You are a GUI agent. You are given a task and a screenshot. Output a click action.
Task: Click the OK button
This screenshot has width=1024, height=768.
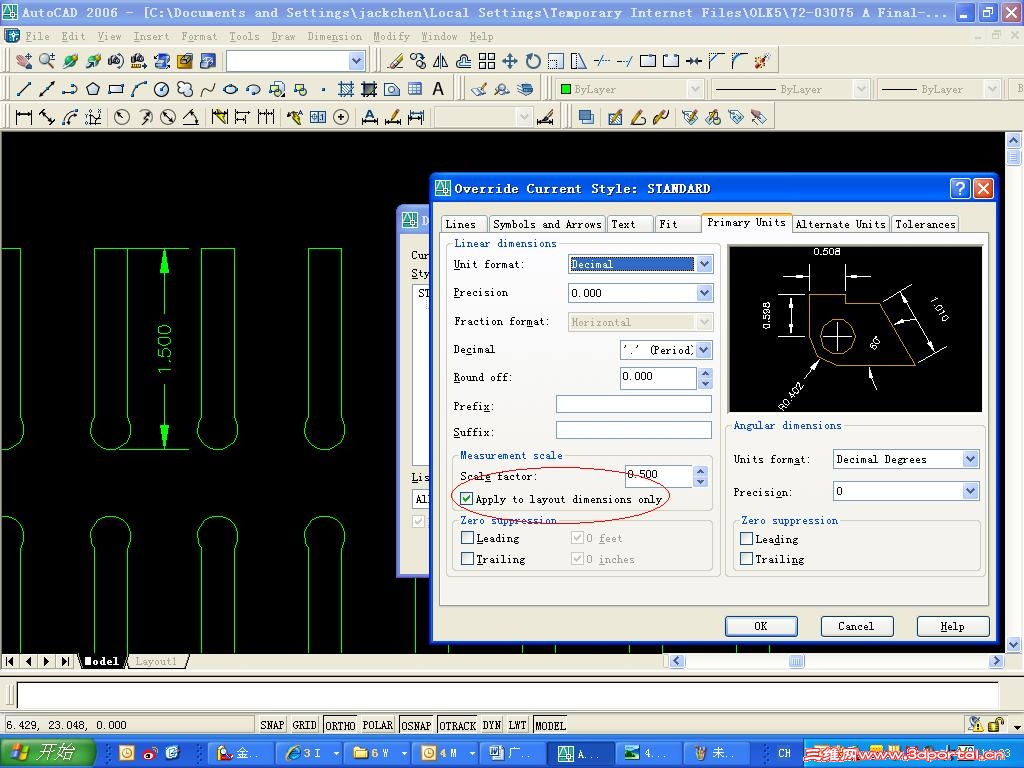tap(760, 626)
